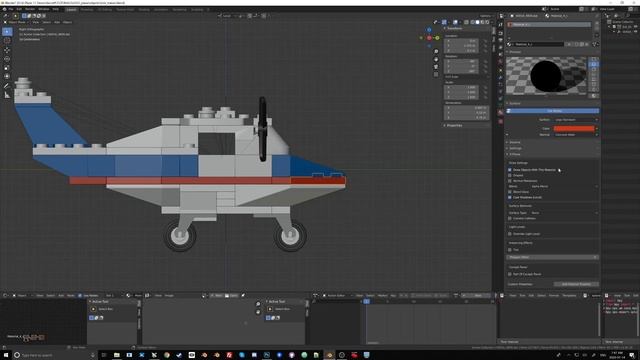Click the selected material slot in list
This screenshot has height=360, width=640.
(x=549, y=25)
